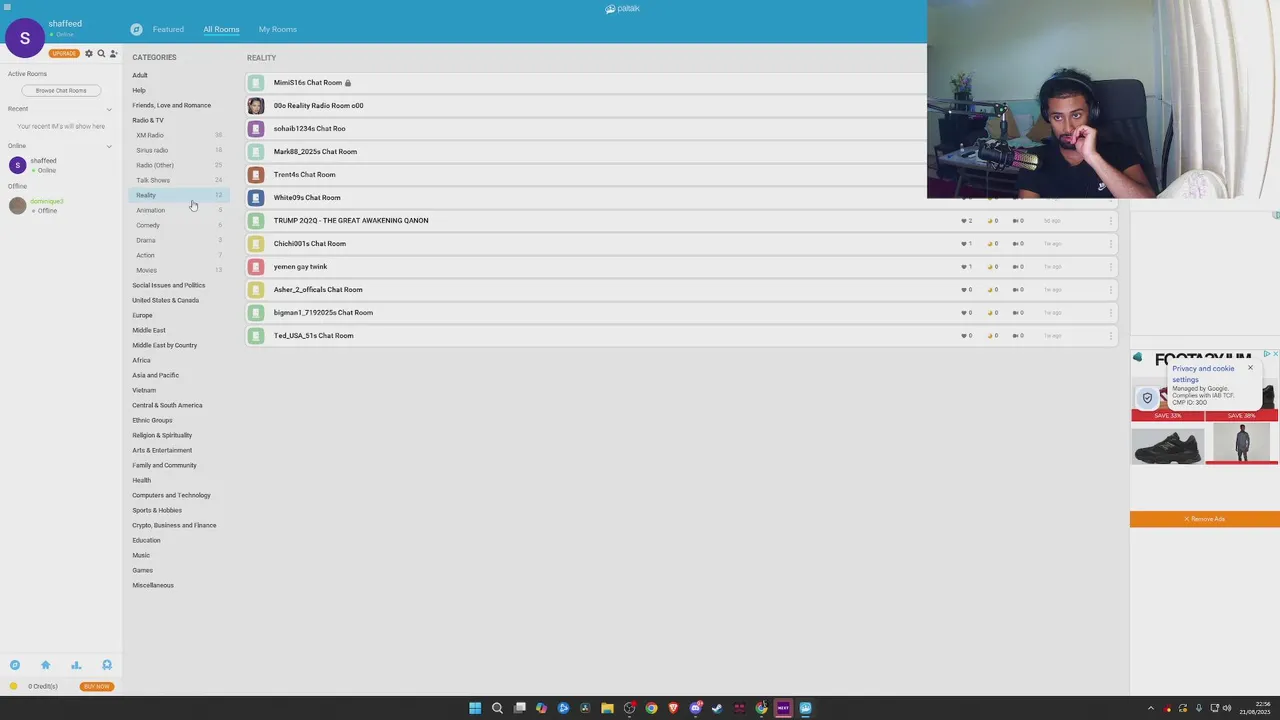This screenshot has height=720, width=1280.
Task: Click the clock and date in taskbar
Action: [1255, 708]
